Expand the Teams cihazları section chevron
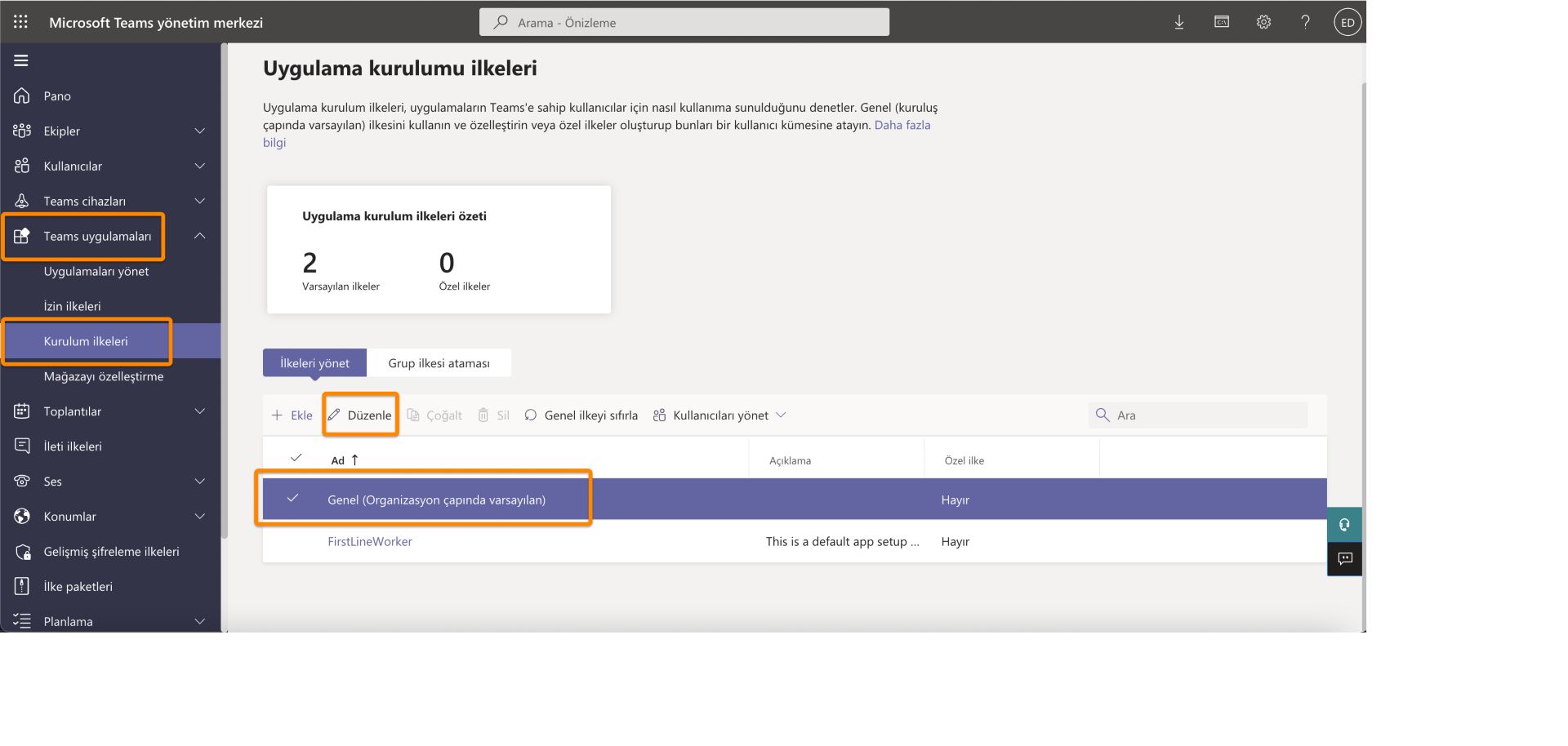 tap(200, 201)
